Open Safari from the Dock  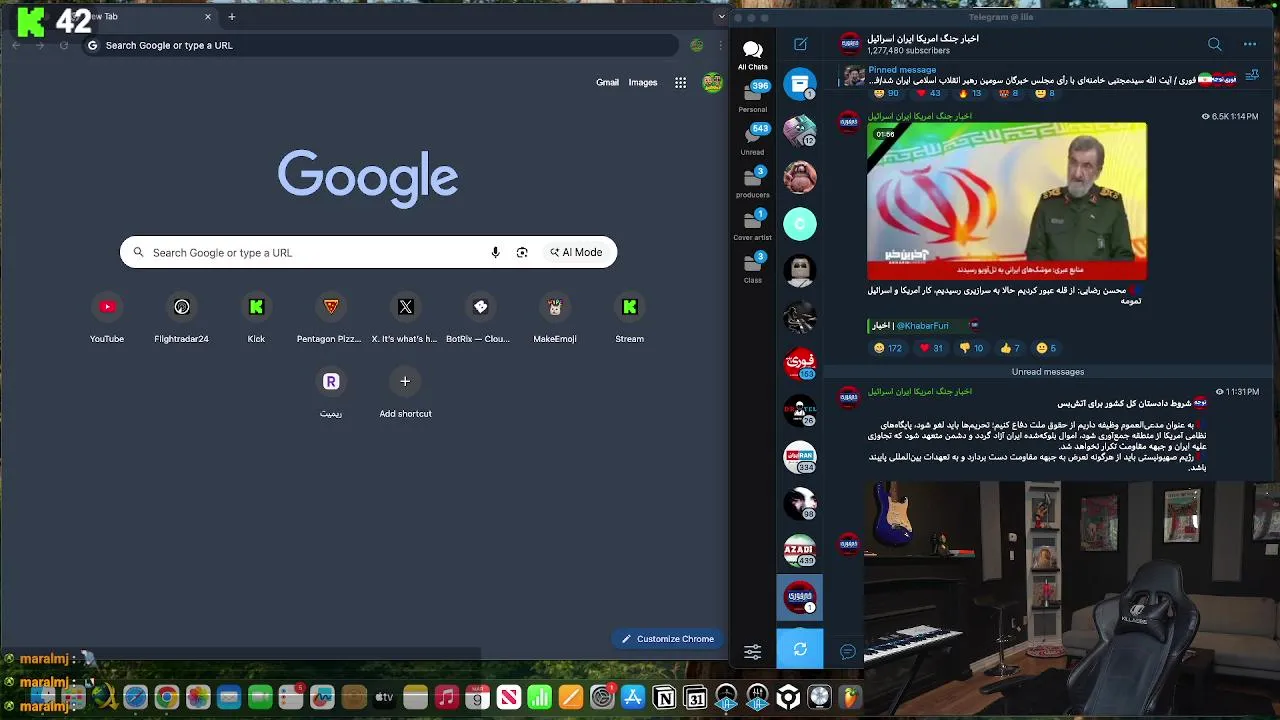pos(135,698)
